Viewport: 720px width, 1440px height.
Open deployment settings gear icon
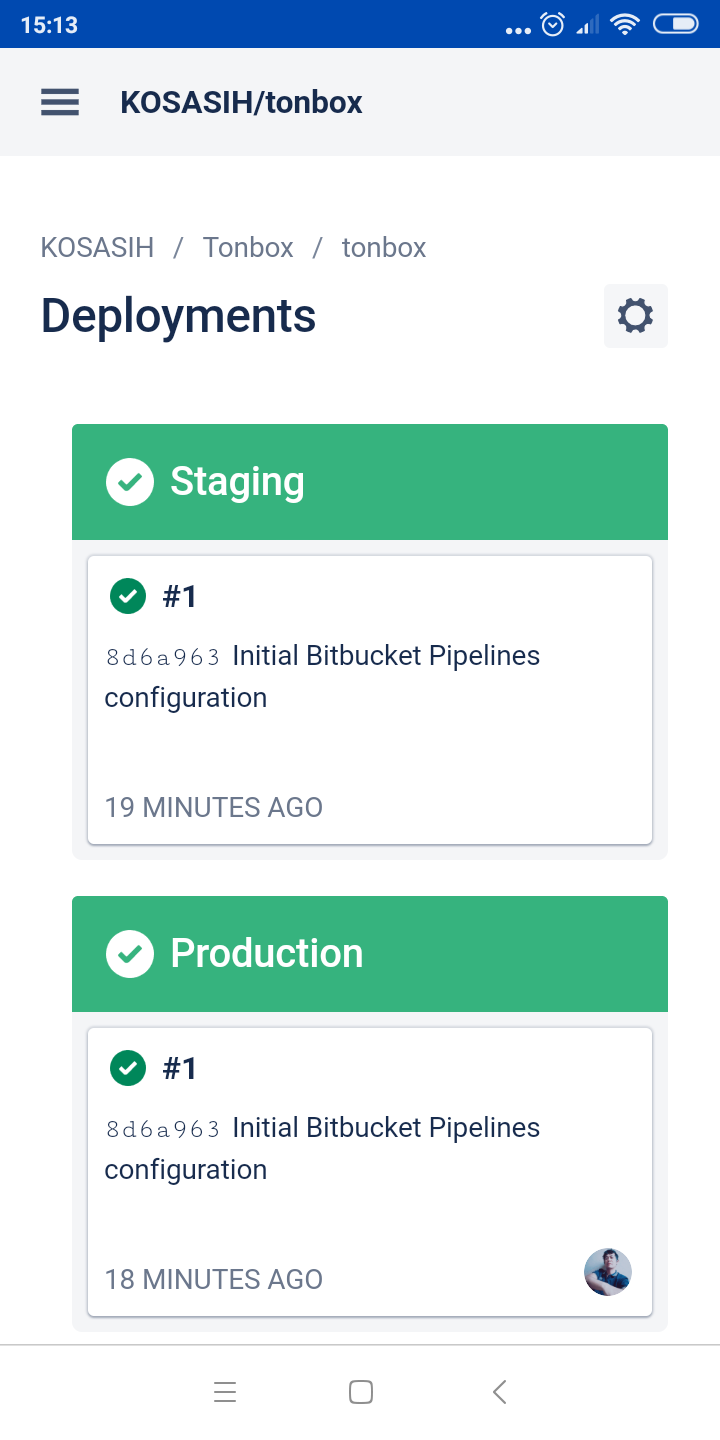click(635, 316)
